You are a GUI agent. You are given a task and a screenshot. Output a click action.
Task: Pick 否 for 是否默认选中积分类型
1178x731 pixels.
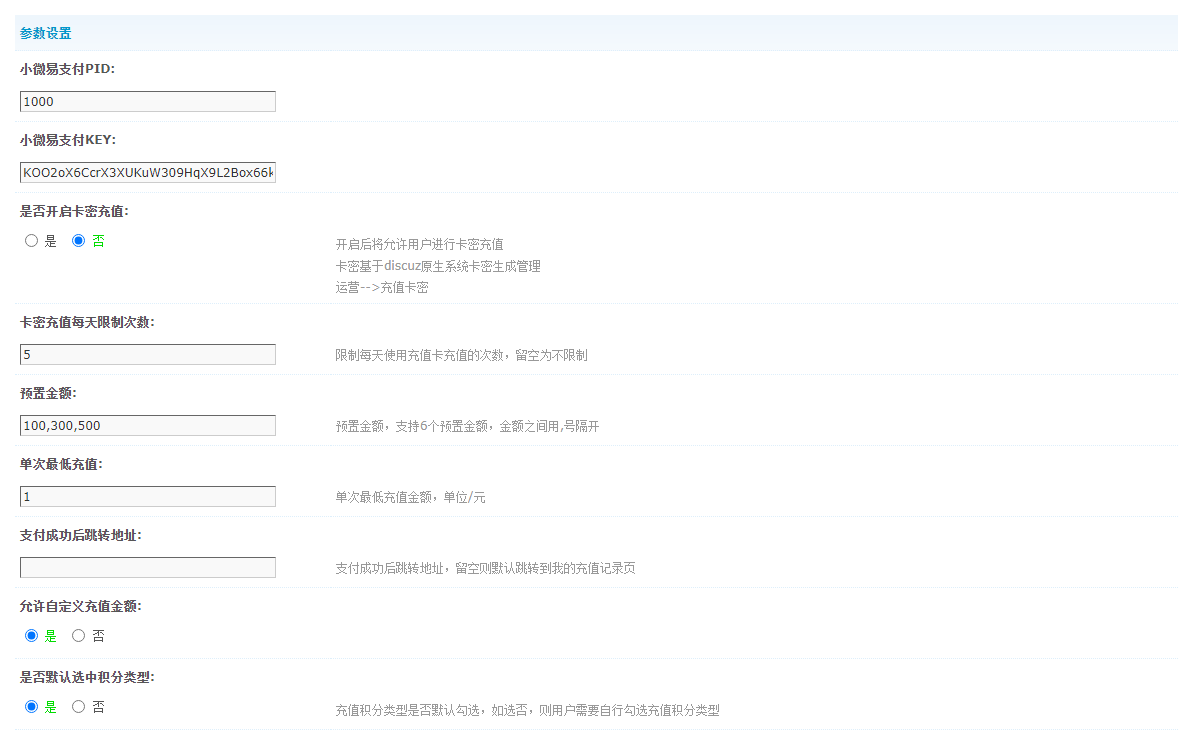(79, 707)
